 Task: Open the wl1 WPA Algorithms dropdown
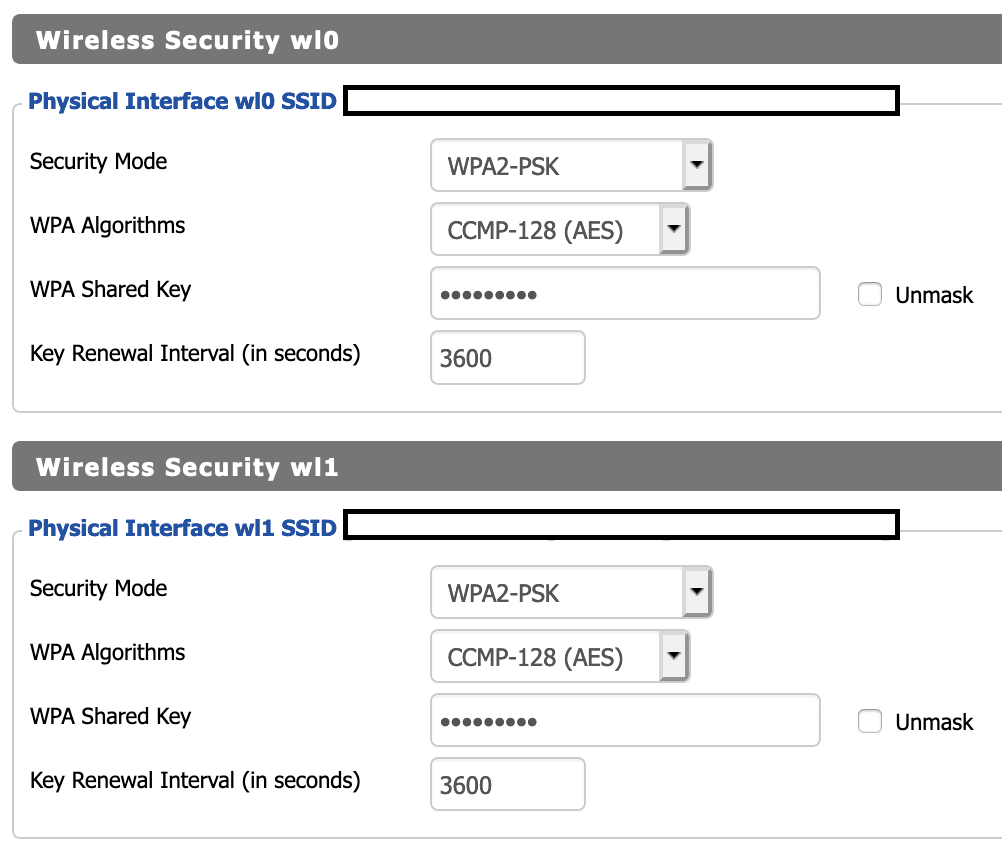[560, 656]
